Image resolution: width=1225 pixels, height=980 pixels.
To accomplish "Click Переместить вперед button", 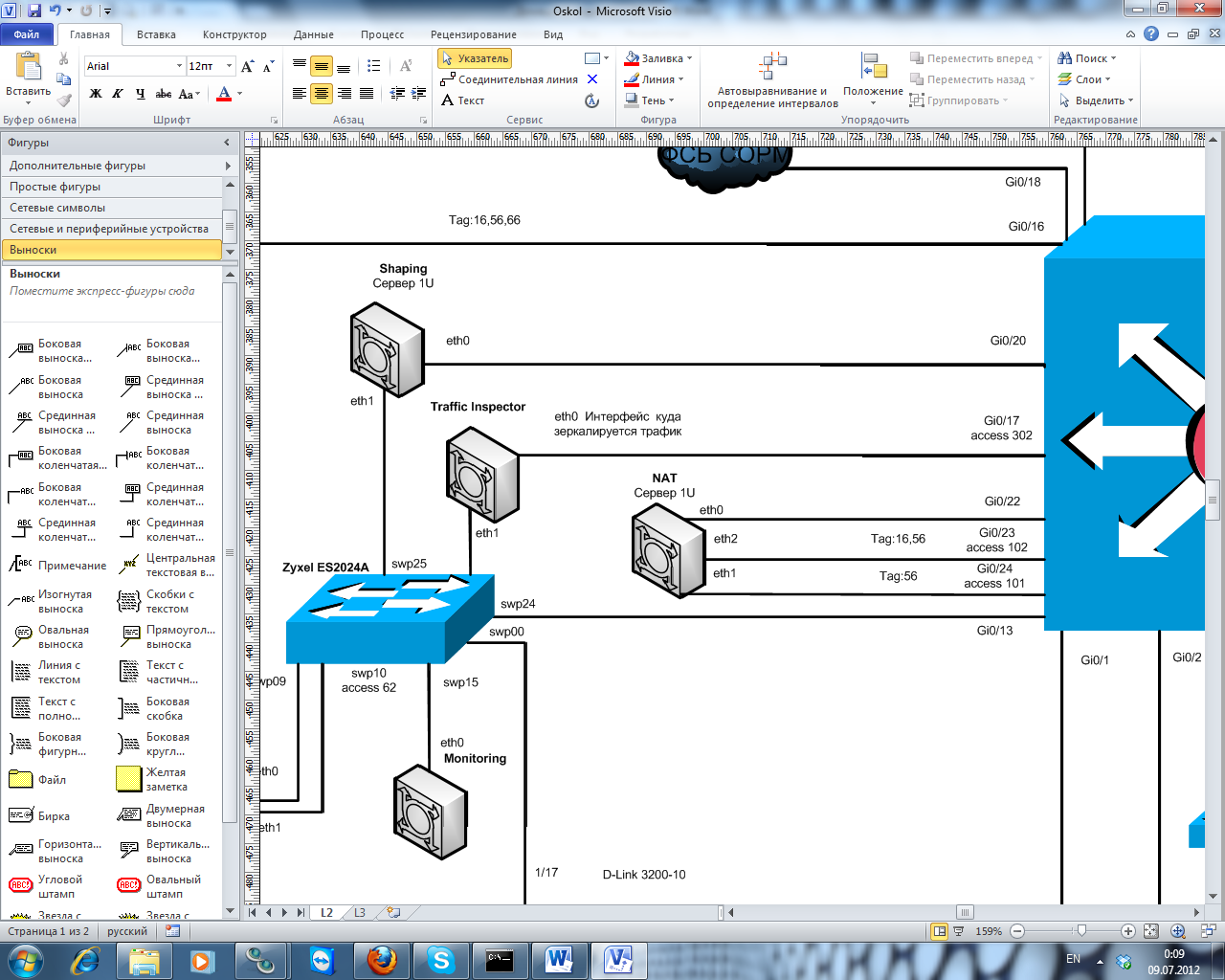I will click(975, 58).
